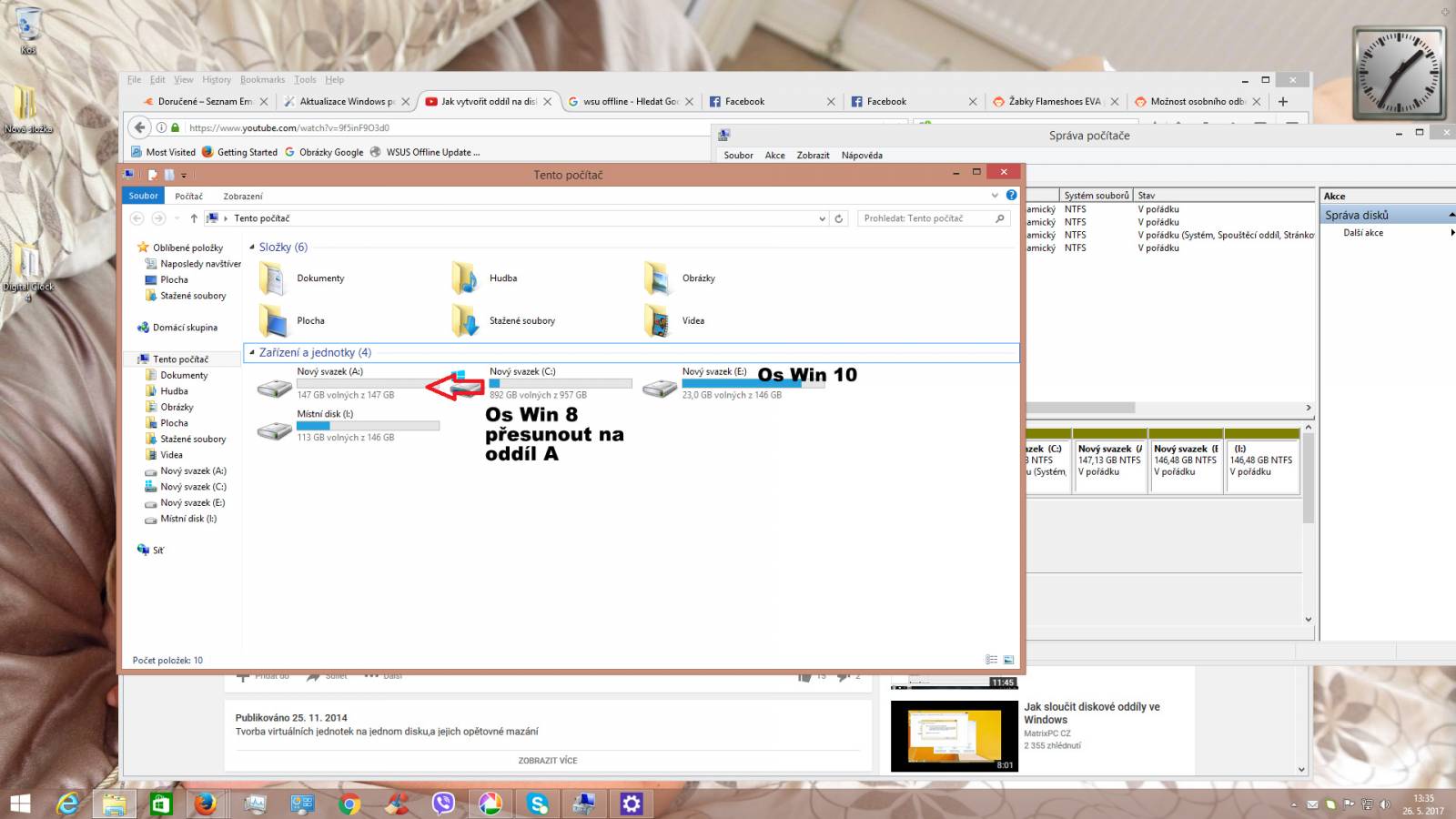
Task: Open a new Firefox tab with the plus button
Action: (x=1283, y=102)
